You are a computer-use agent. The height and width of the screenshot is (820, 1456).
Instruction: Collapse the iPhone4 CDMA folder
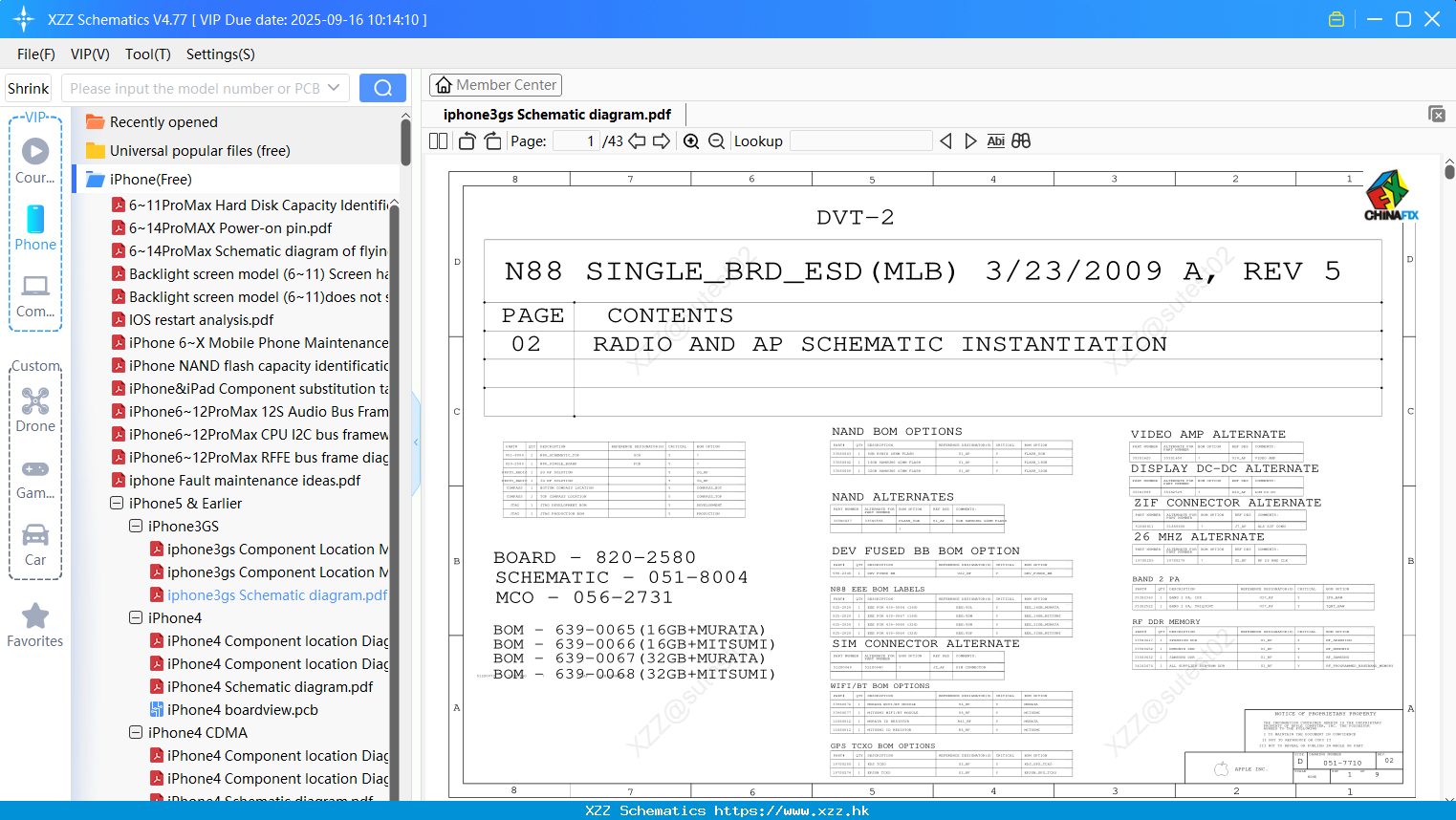[136, 732]
